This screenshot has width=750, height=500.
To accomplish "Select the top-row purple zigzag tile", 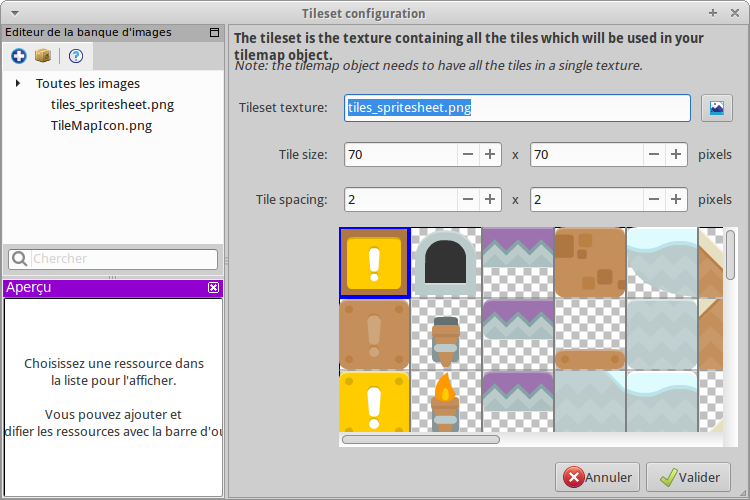I will 518,263.
